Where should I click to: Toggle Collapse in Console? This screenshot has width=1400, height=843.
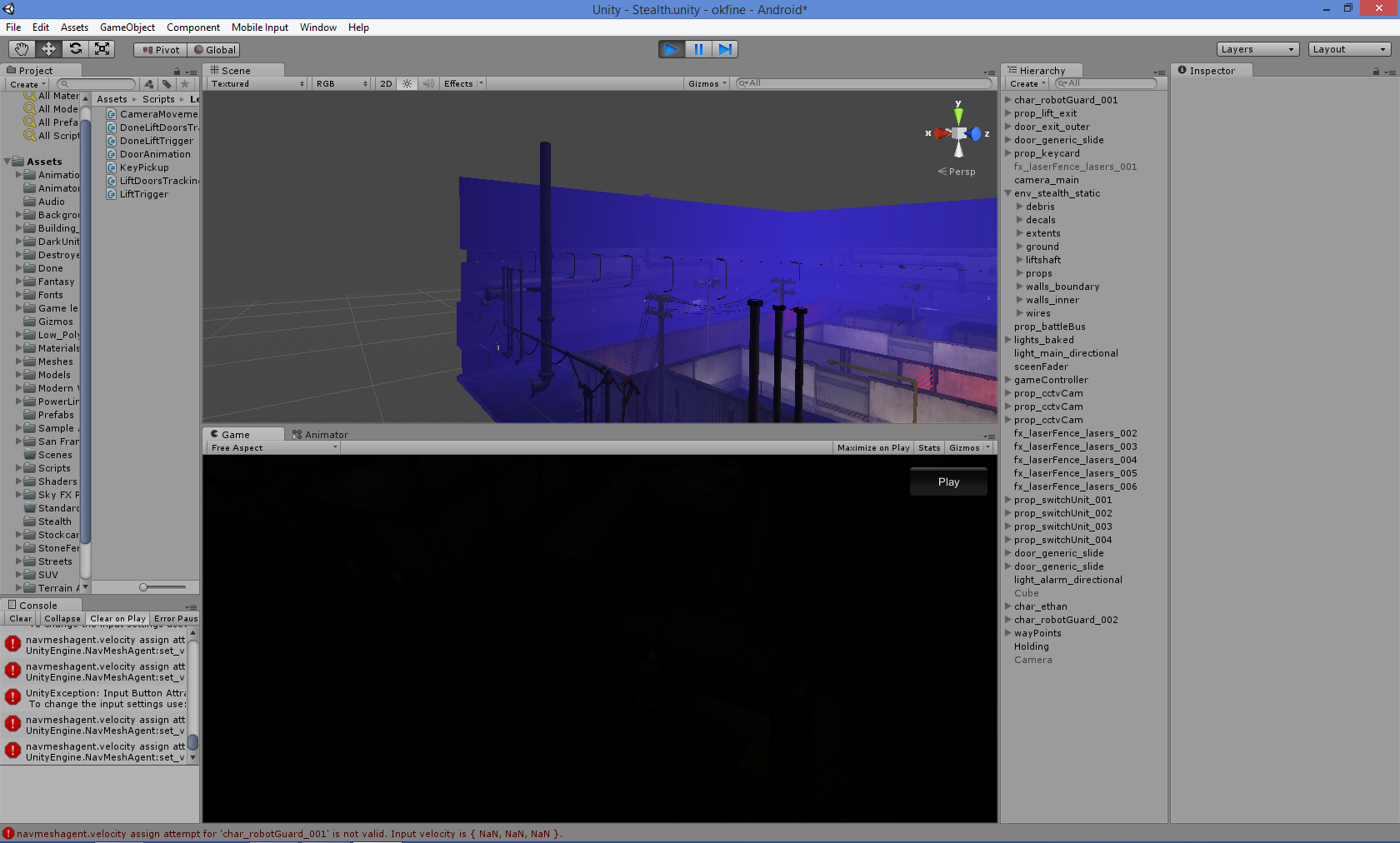(x=62, y=619)
